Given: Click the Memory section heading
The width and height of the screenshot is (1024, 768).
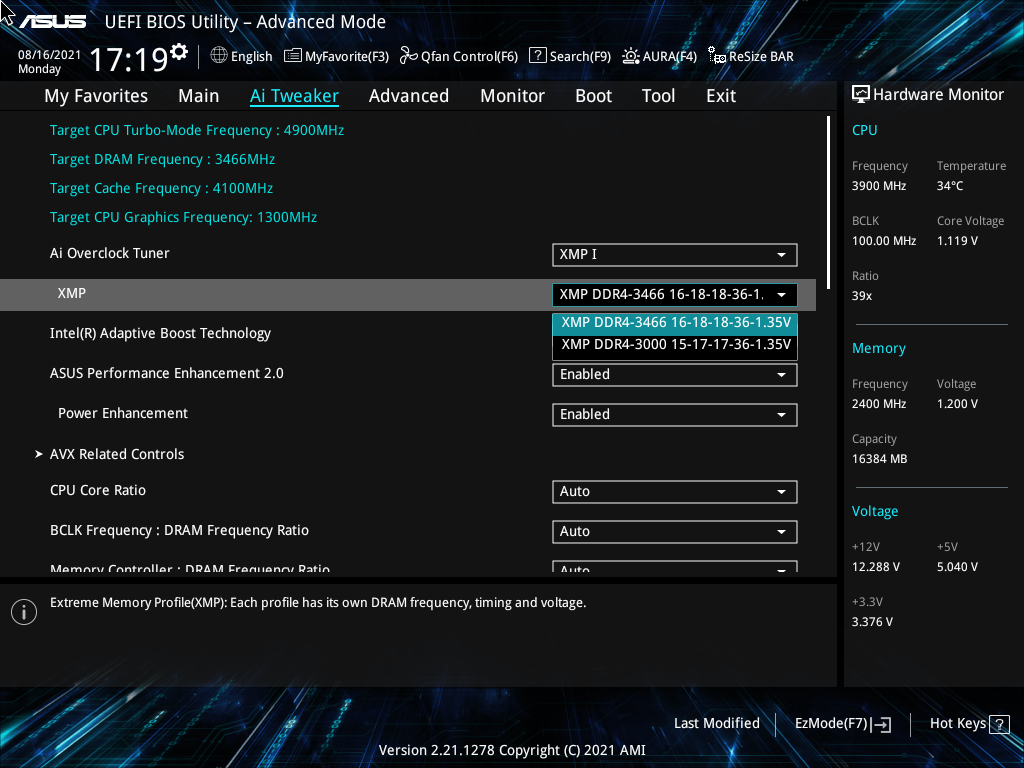Looking at the screenshot, I should (x=878, y=349).
